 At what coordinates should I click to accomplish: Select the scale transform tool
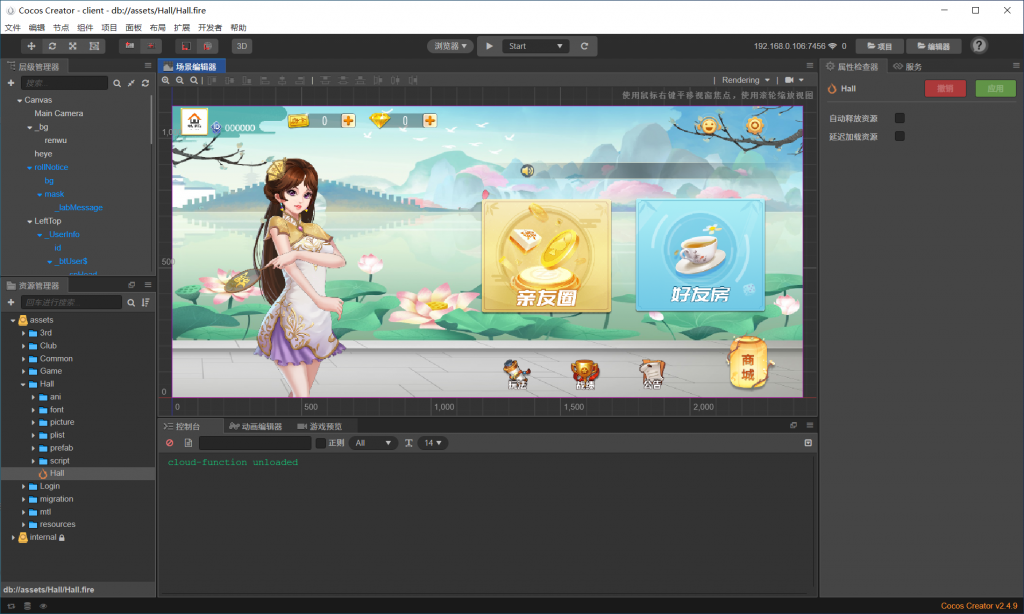point(73,46)
